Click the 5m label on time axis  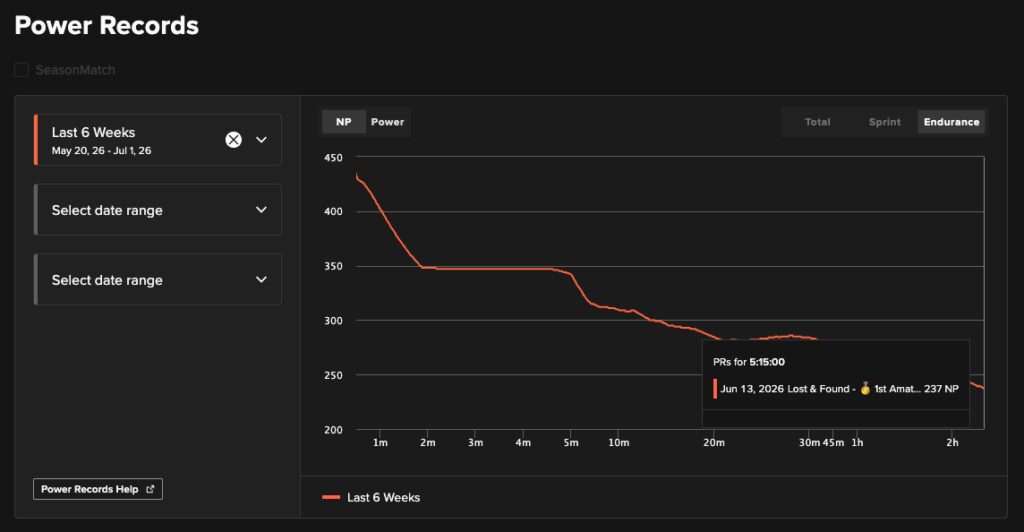(571, 443)
